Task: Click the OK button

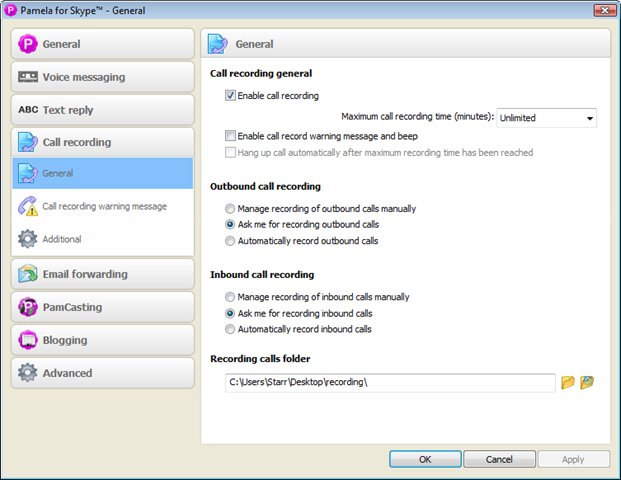Action: pyautogui.click(x=425, y=459)
